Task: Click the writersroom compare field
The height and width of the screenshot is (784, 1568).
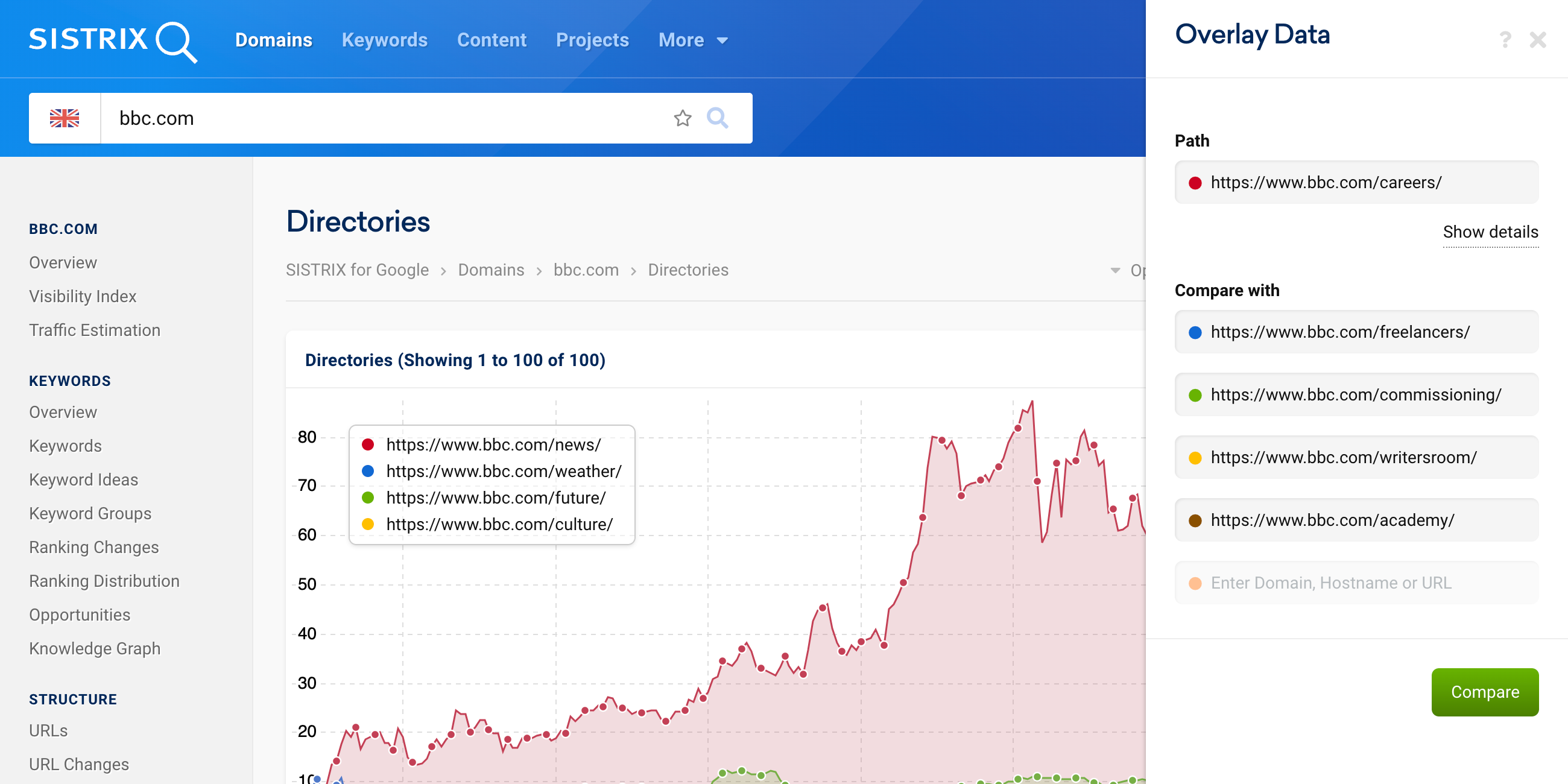Action: click(x=1356, y=458)
